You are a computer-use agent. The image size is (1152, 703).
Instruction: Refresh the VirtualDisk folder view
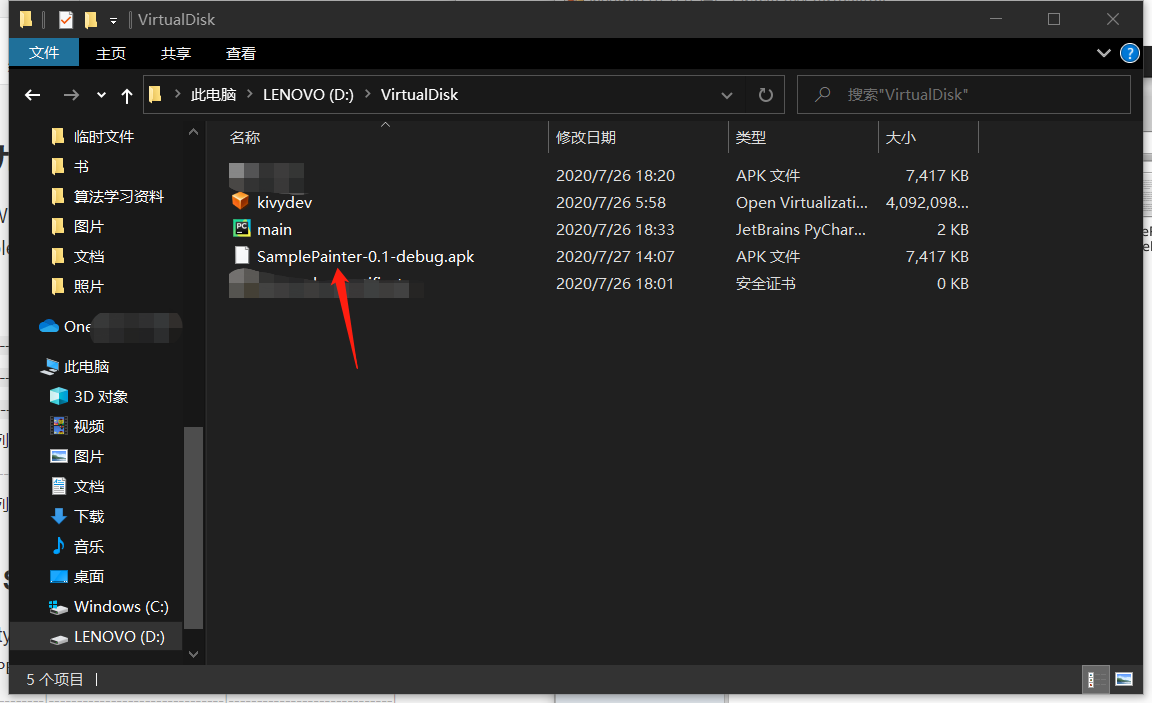(766, 95)
